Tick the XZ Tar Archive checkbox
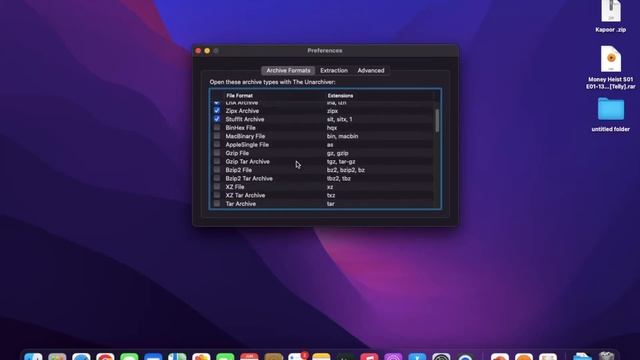Screen dimensions: 640x360 point(217,195)
